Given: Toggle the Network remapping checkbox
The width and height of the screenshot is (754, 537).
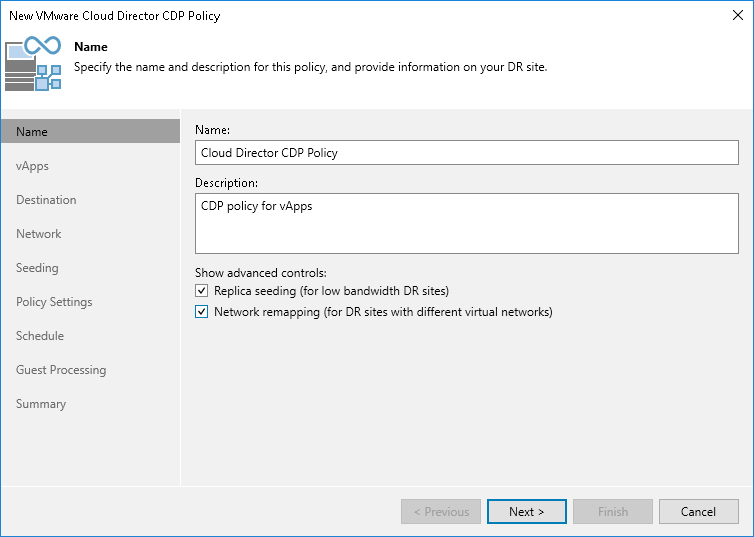Looking at the screenshot, I should click(x=201, y=312).
